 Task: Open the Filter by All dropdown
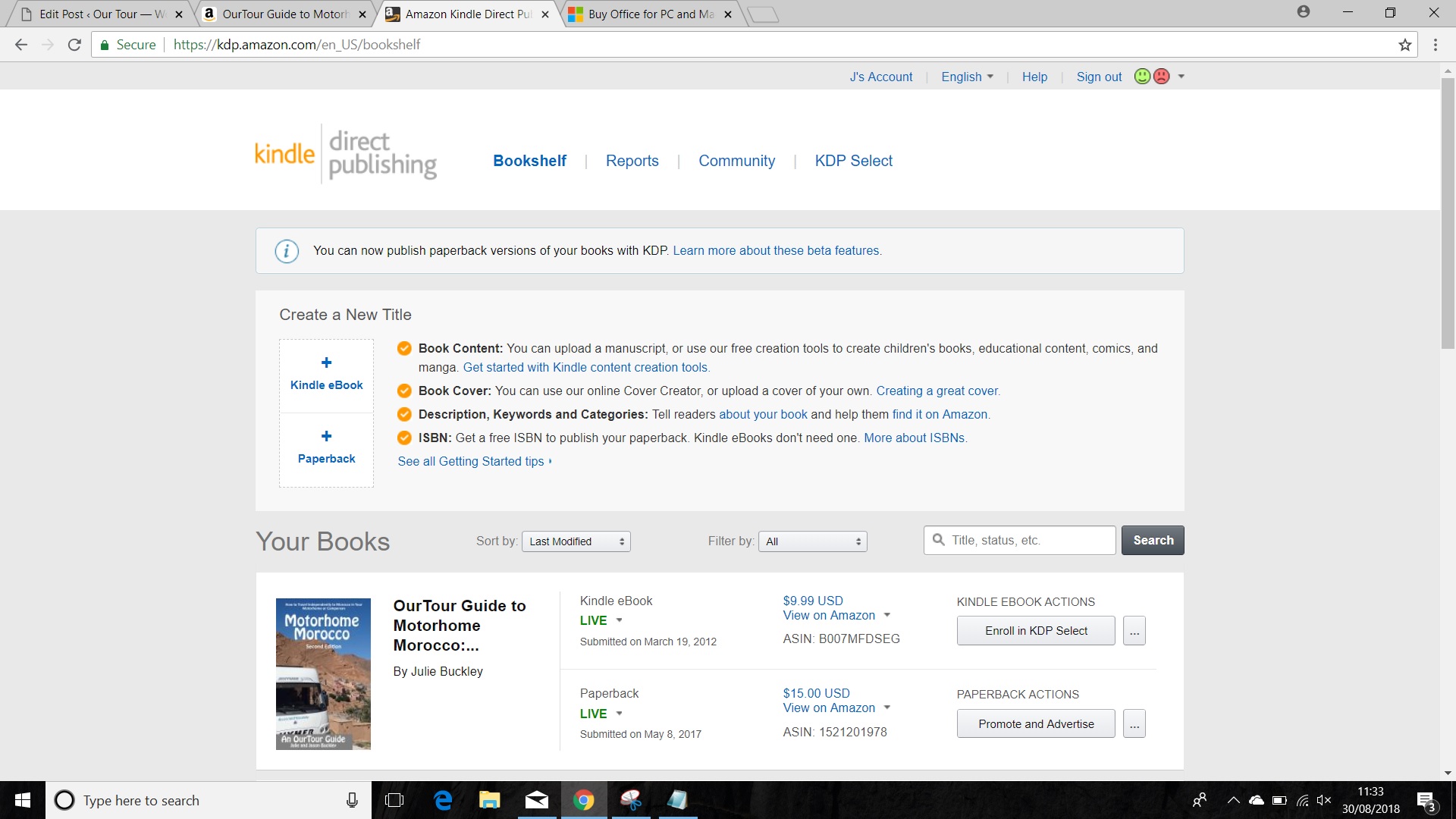[813, 541]
